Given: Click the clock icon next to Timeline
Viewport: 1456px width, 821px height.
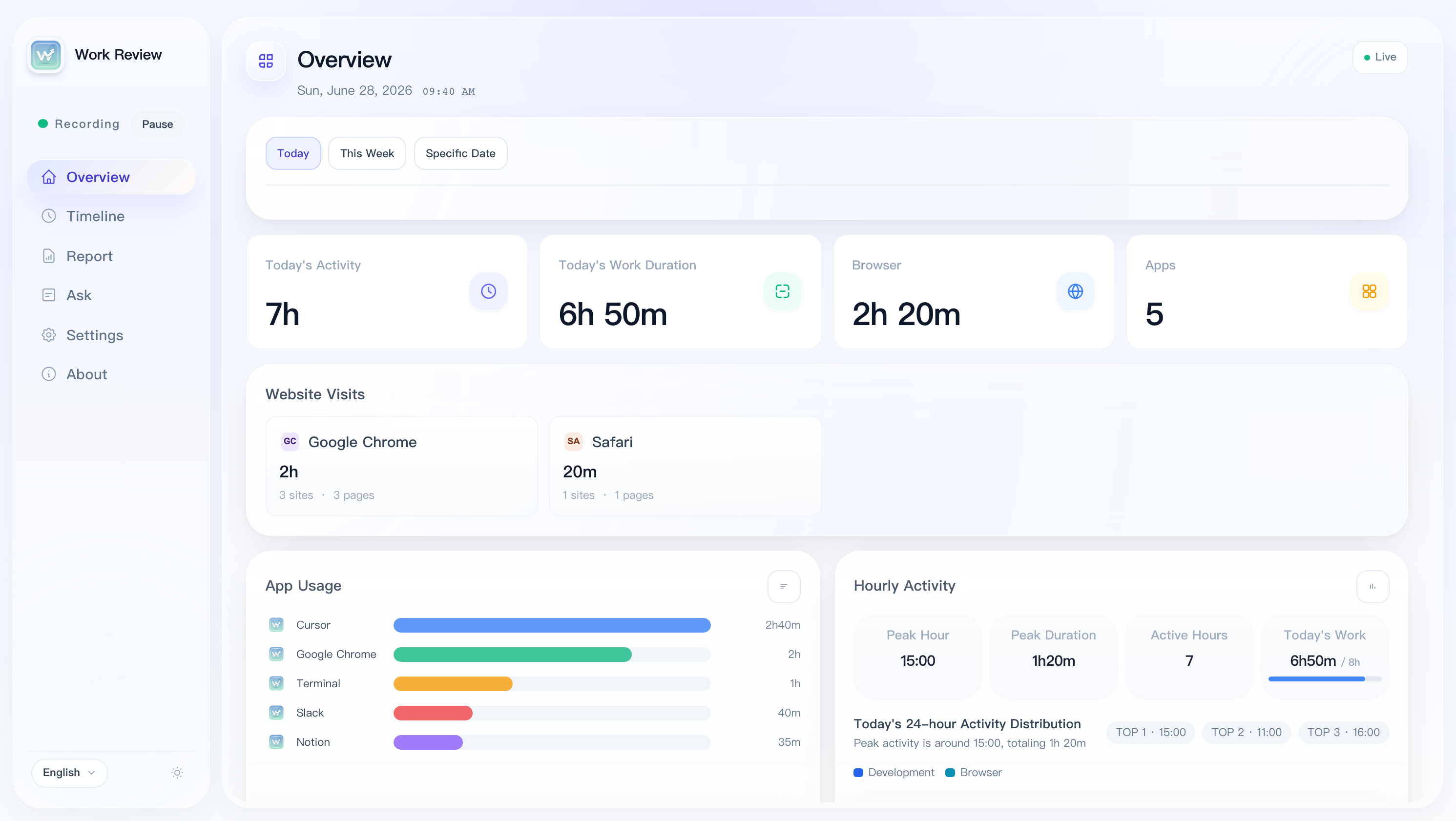Looking at the screenshot, I should (49, 216).
